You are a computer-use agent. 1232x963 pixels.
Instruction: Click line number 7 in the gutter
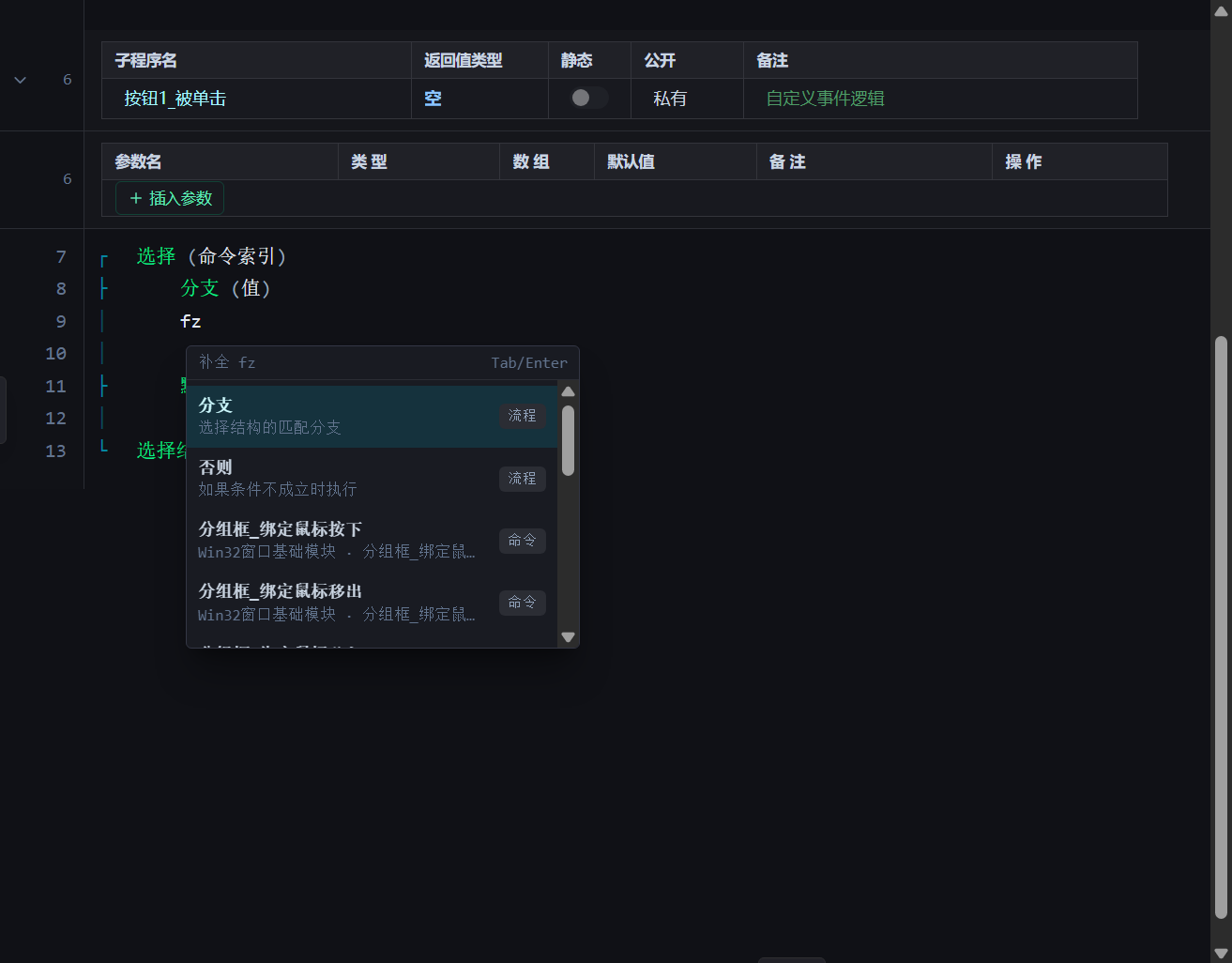coord(61,256)
